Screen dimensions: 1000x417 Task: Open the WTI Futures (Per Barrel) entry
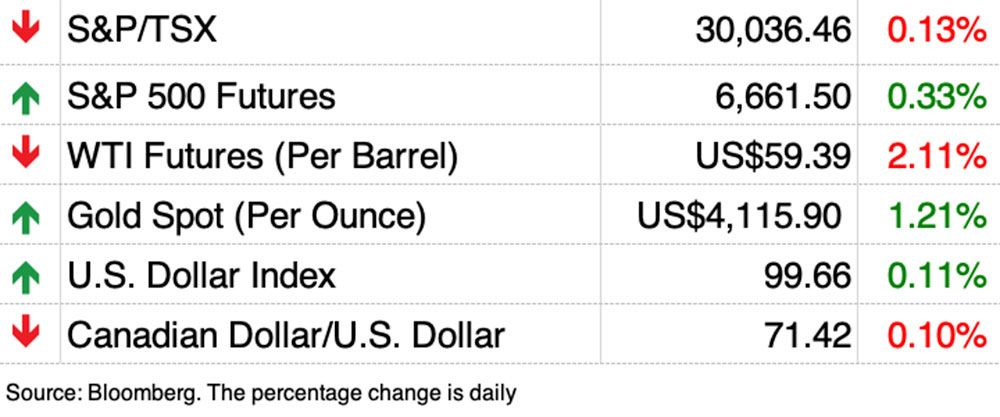[x=262, y=156]
